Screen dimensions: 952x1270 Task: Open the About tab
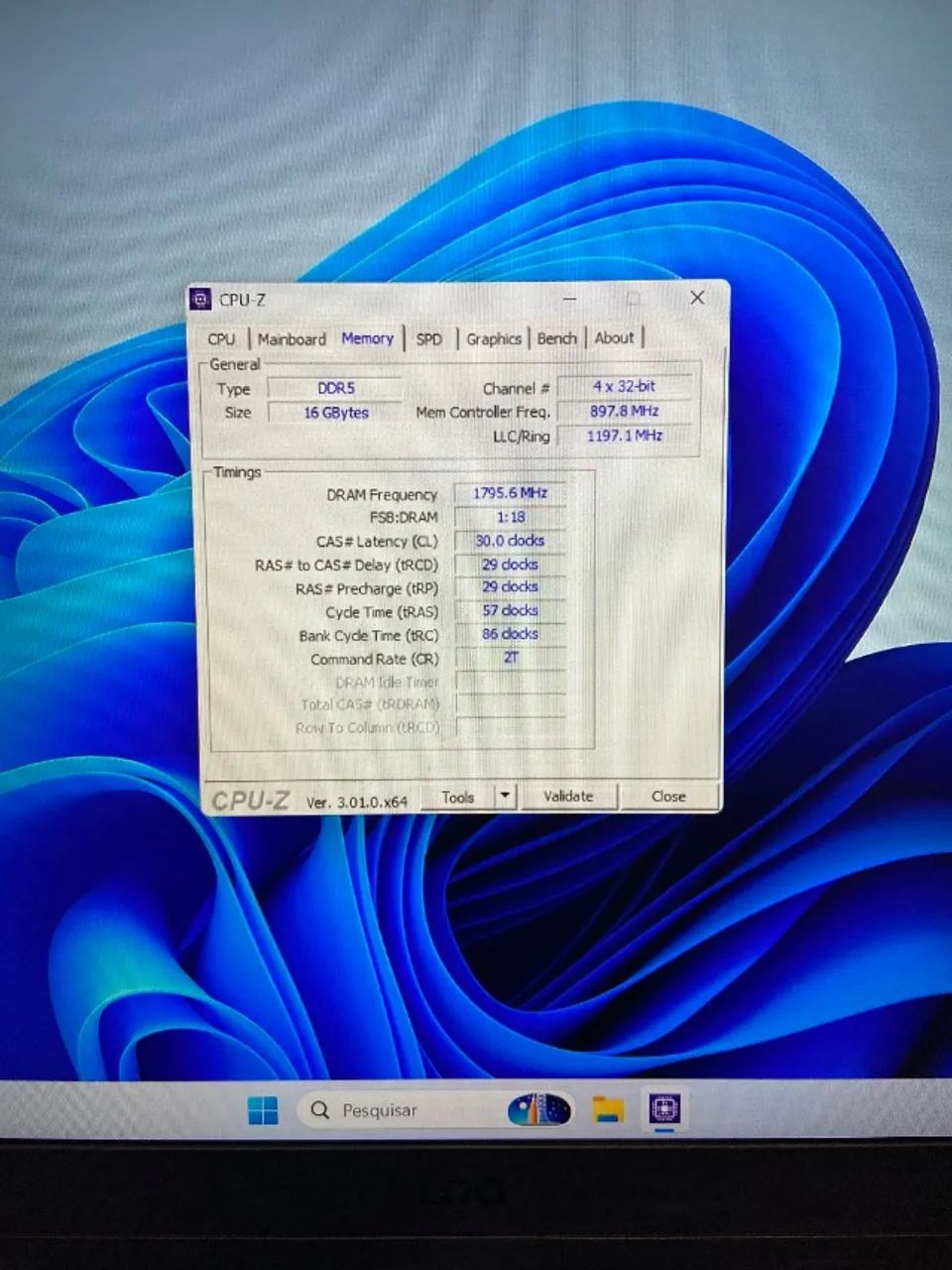tap(615, 337)
